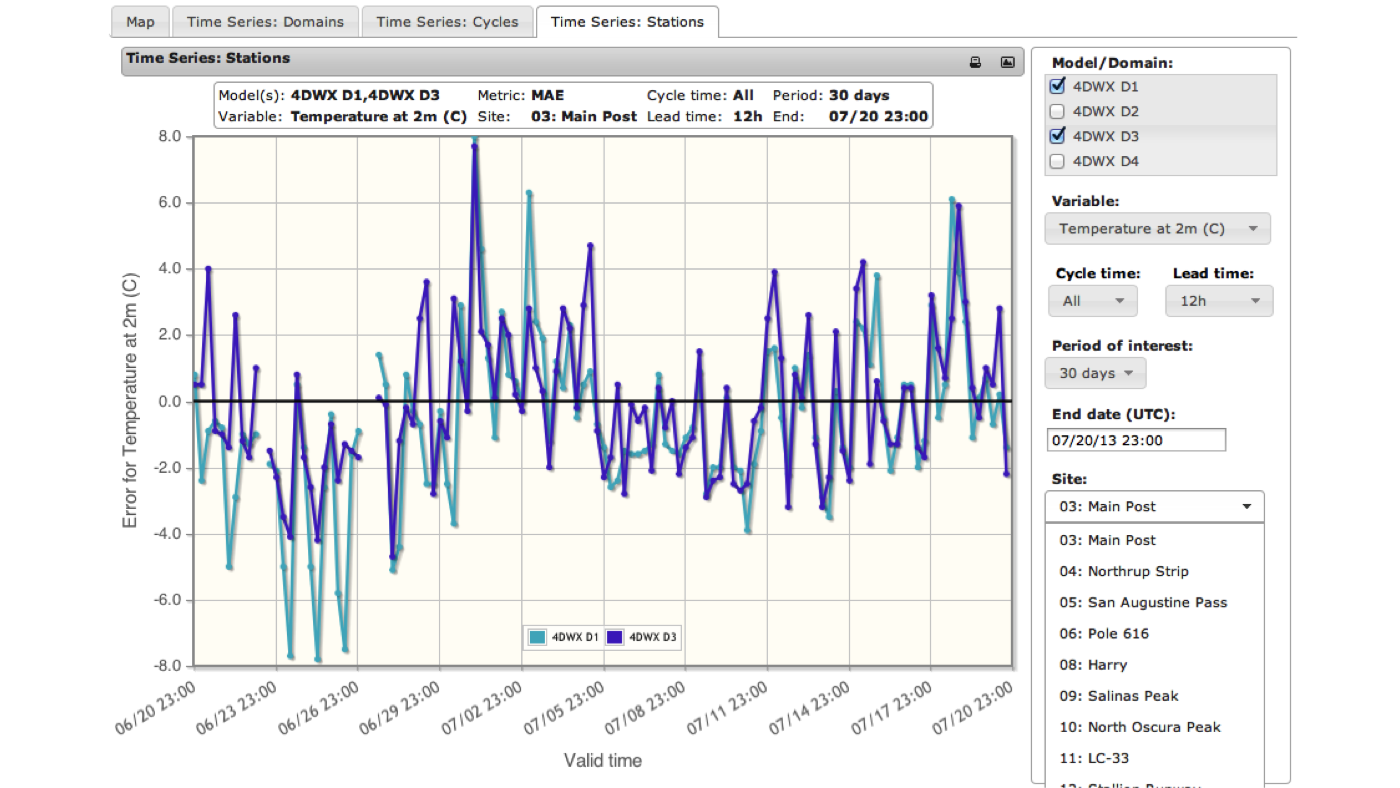Click the 4DWX D1 legend color swatch
Image resolution: width=1400 pixels, height=788 pixels.
click(538, 637)
